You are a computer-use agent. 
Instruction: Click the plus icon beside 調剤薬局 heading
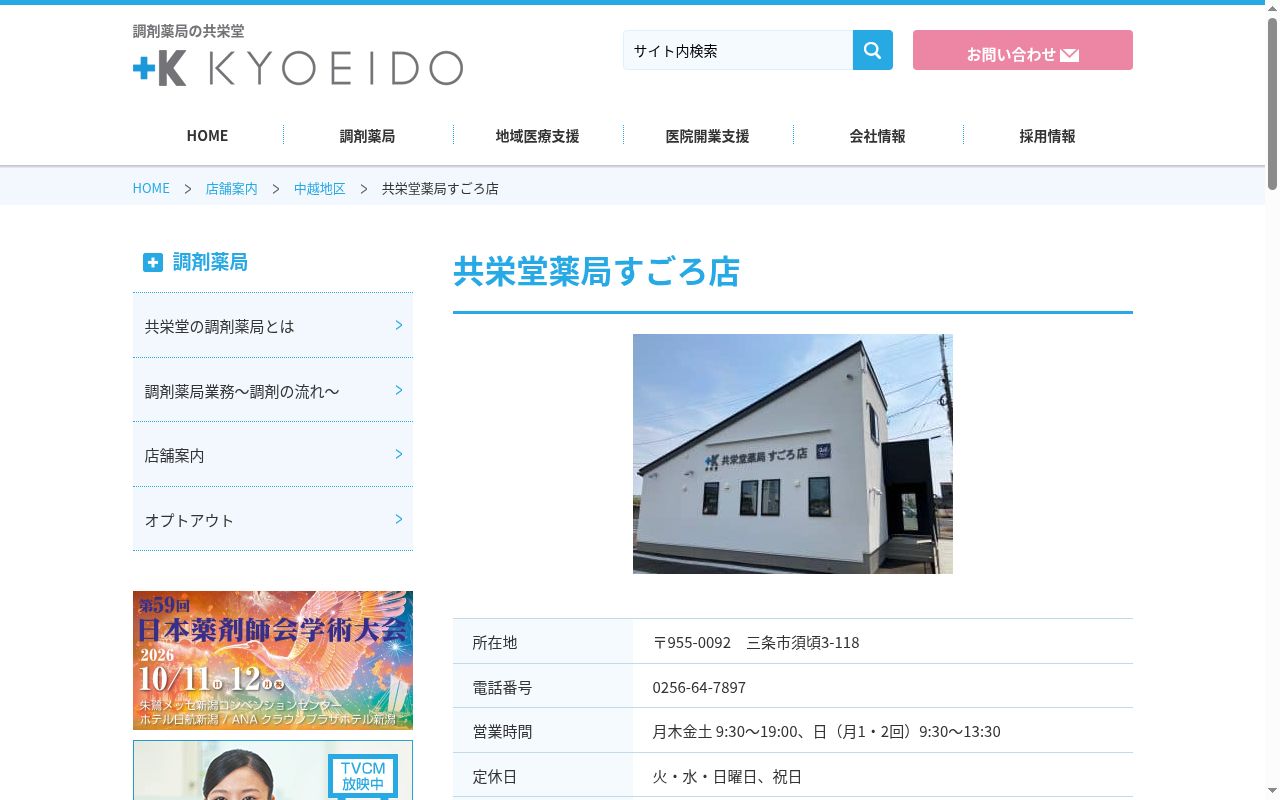pos(152,262)
